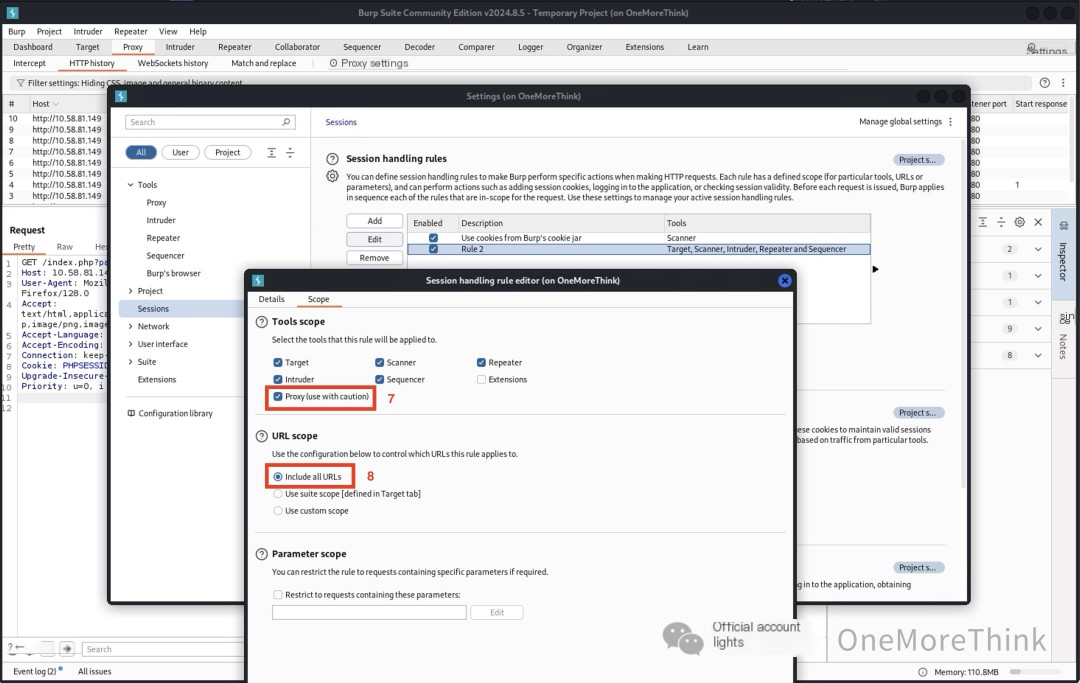
Task: Open the Burp menu in the menu bar
Action: click(17, 32)
